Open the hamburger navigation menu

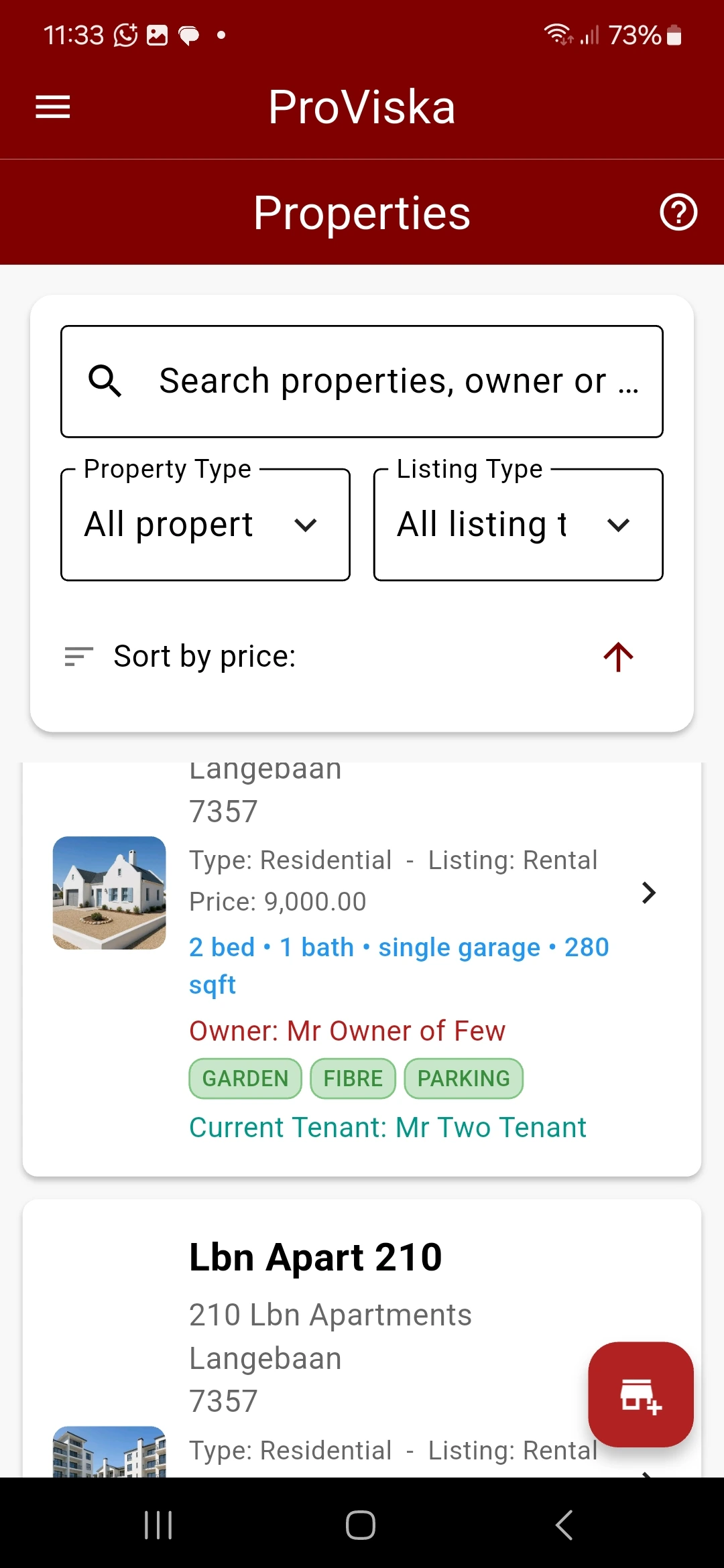(x=53, y=107)
